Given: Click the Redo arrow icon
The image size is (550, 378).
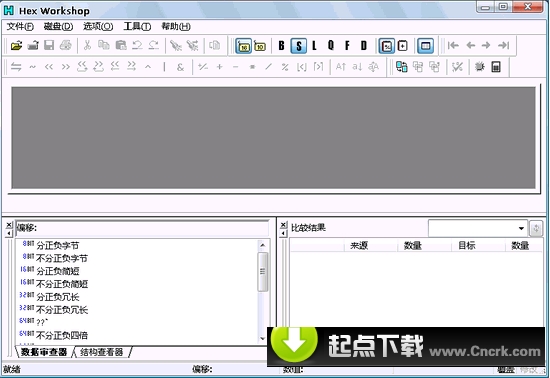Looking at the screenshot, I should pyautogui.click(x=154, y=46).
